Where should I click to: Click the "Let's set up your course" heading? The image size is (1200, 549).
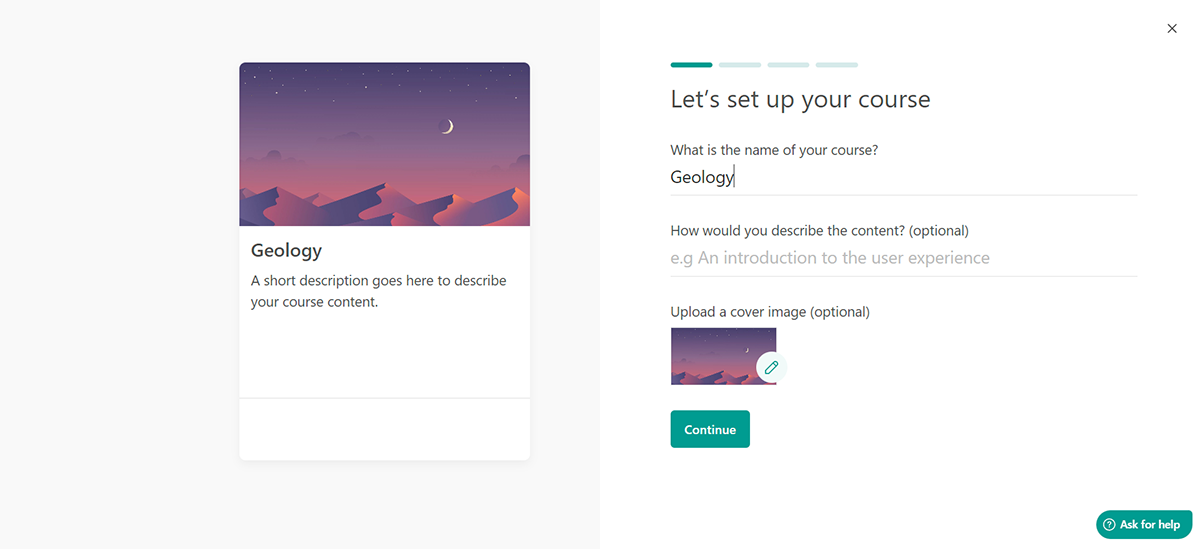[800, 100]
